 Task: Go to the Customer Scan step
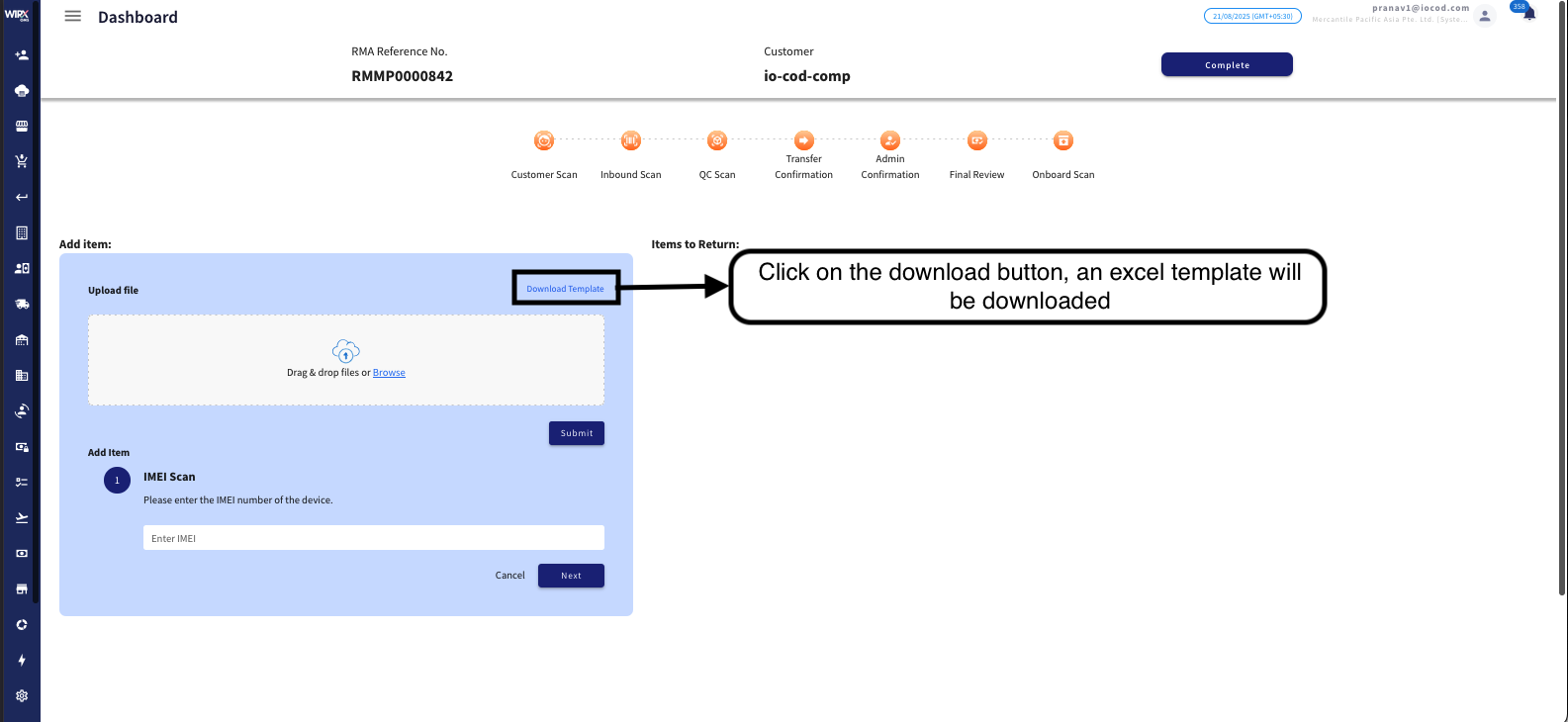(544, 141)
